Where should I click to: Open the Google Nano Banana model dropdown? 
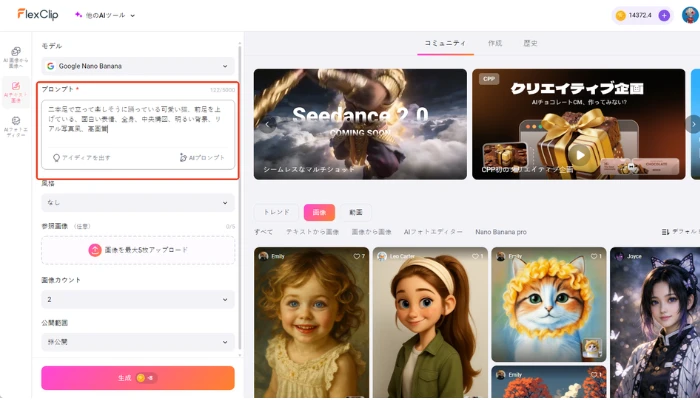pos(138,66)
